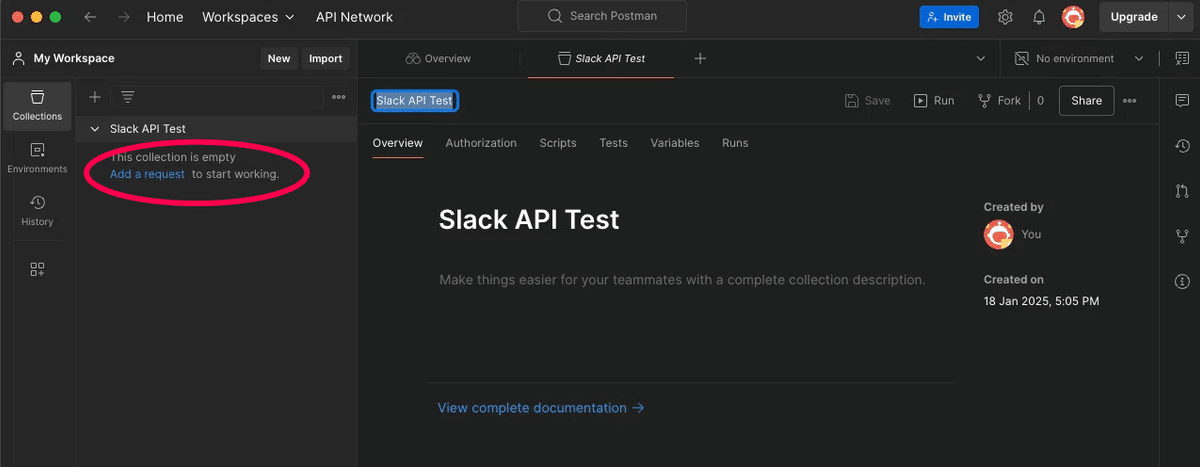
Task: Click the Created by avatar labeled You
Action: [x=998, y=234]
